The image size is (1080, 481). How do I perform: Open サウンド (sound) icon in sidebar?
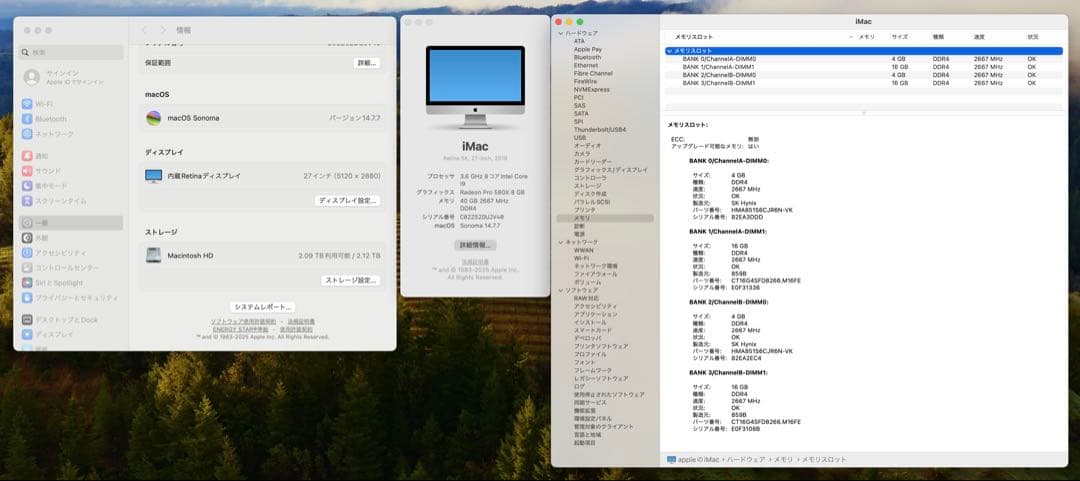coord(27,171)
